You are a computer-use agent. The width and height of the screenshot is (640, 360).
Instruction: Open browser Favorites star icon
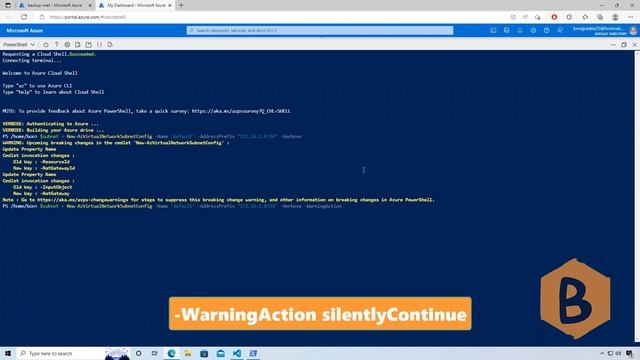pos(585,17)
